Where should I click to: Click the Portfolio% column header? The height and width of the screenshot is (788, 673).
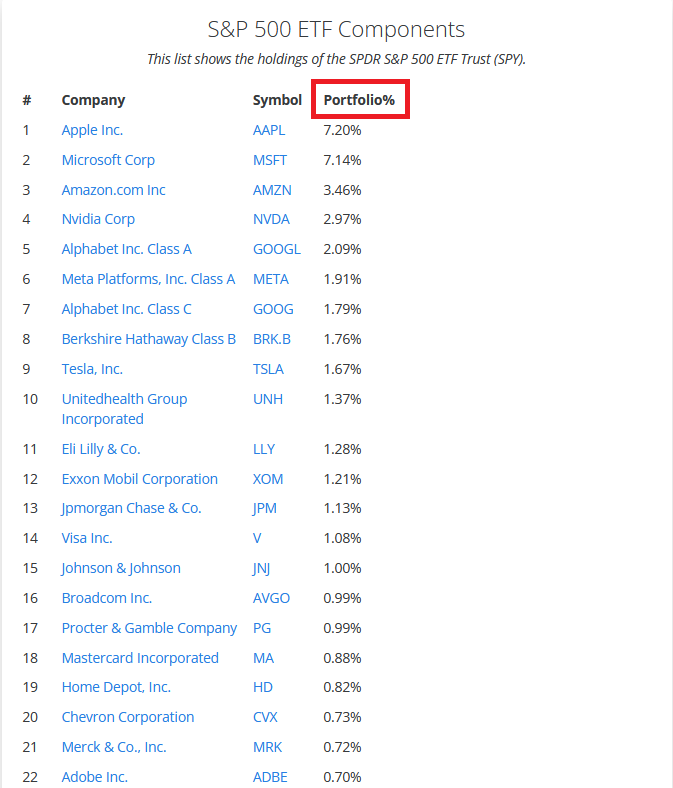(359, 100)
